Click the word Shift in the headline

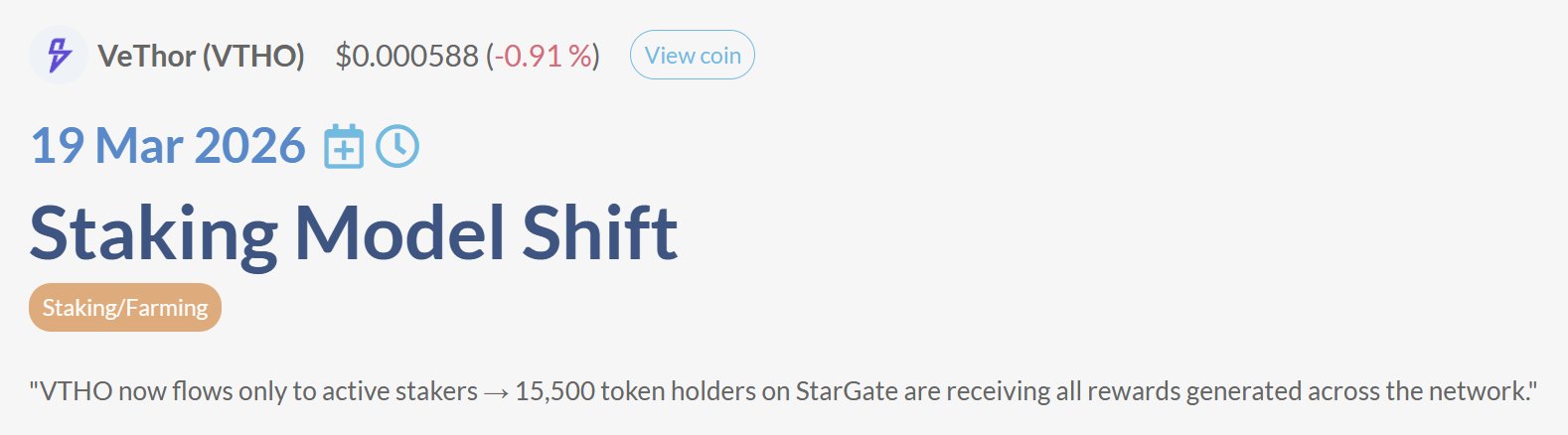point(599,233)
